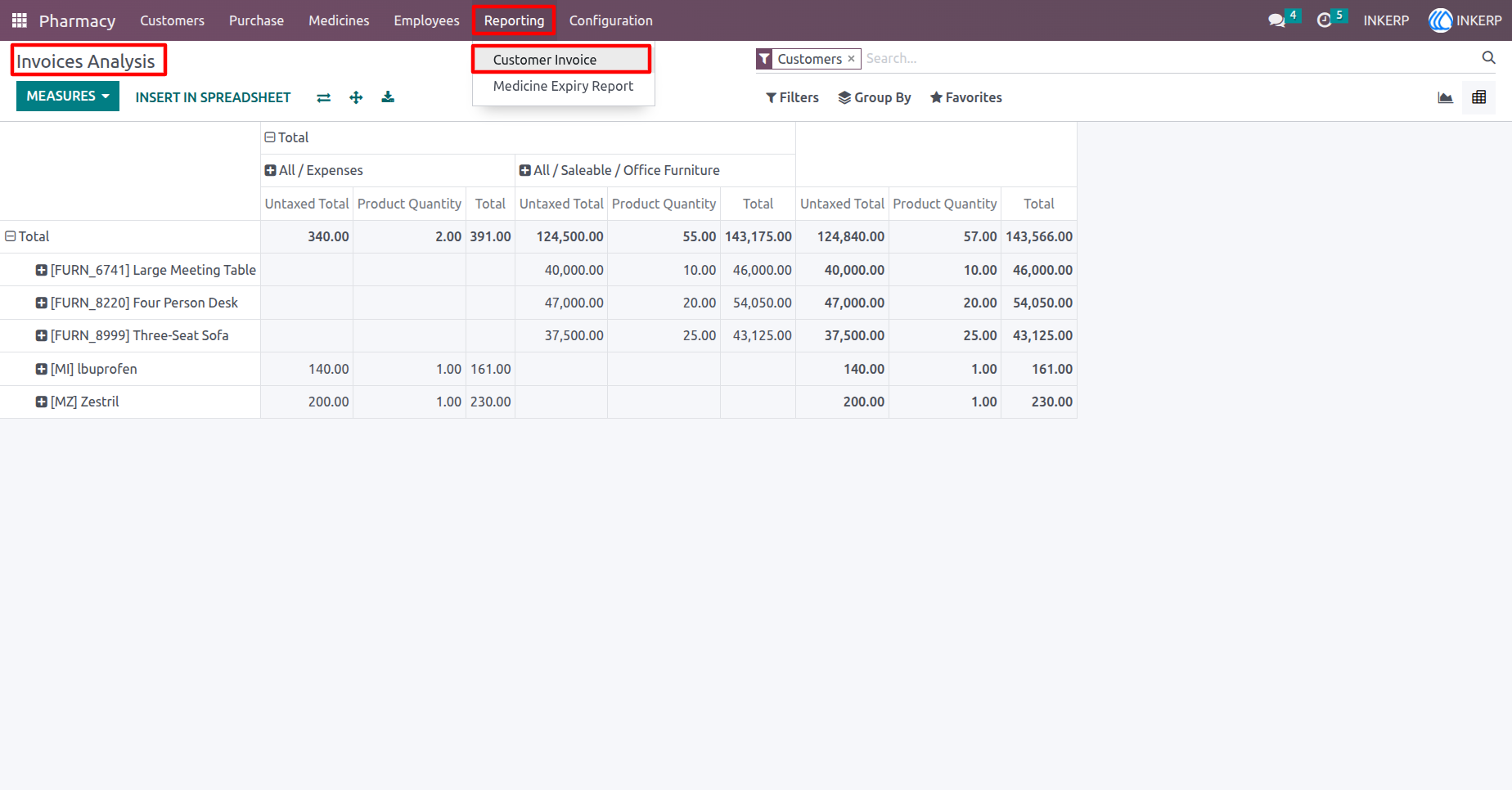1512x790 pixels.
Task: Click the Pharmacy app title
Action: coord(77,20)
